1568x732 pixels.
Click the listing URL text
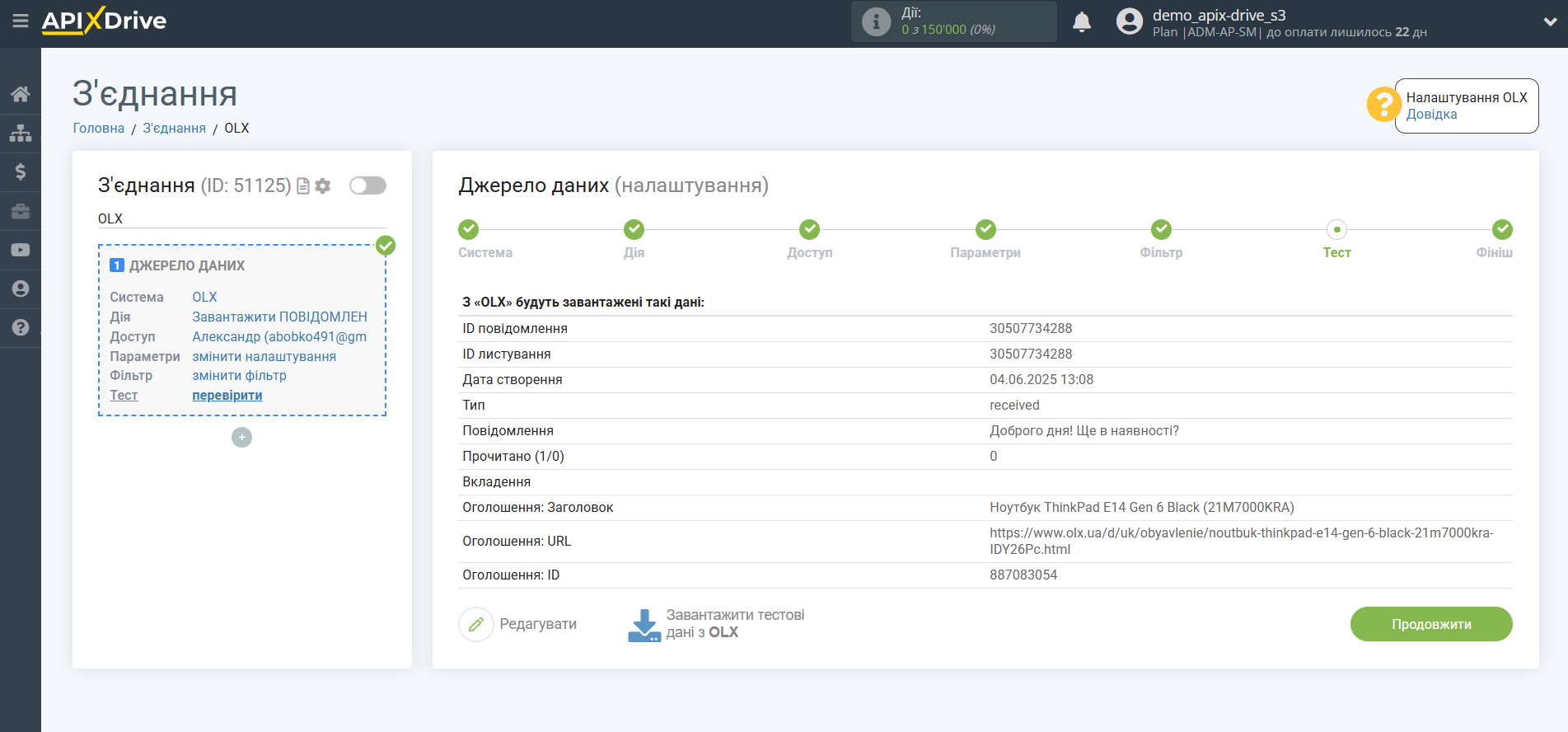tap(1242, 542)
